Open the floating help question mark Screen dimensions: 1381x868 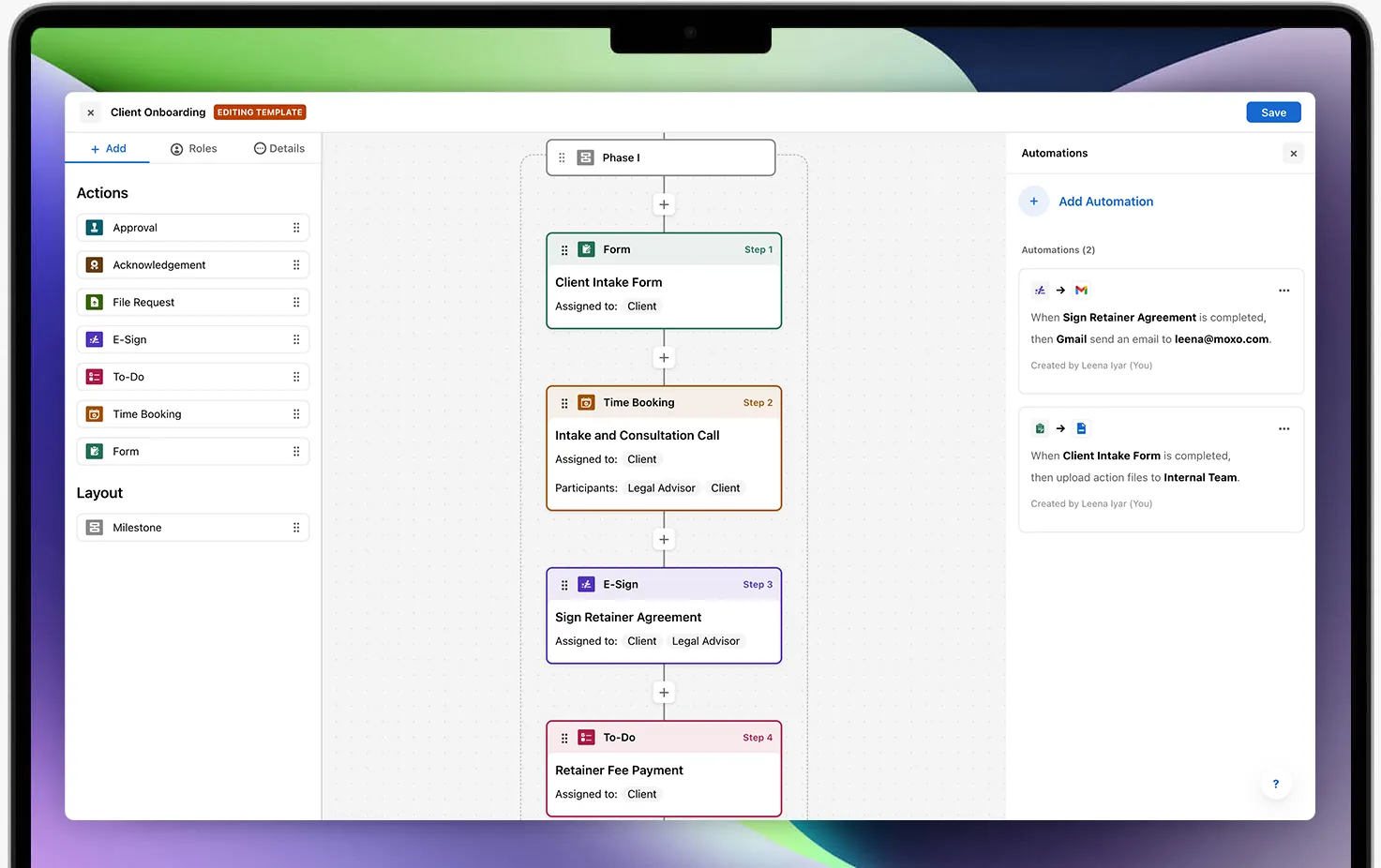click(1275, 785)
